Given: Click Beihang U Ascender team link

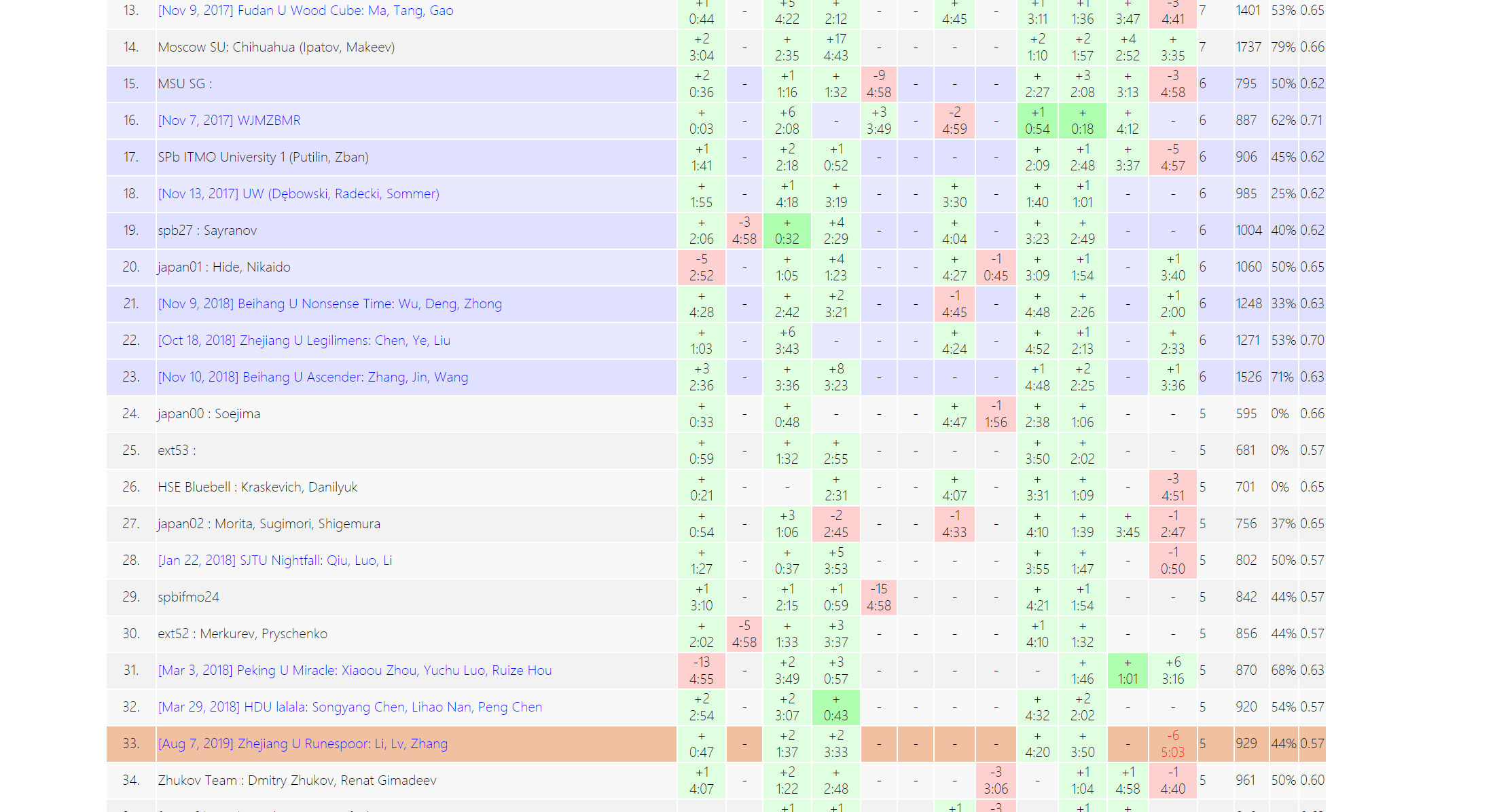Looking at the screenshot, I should coord(312,377).
